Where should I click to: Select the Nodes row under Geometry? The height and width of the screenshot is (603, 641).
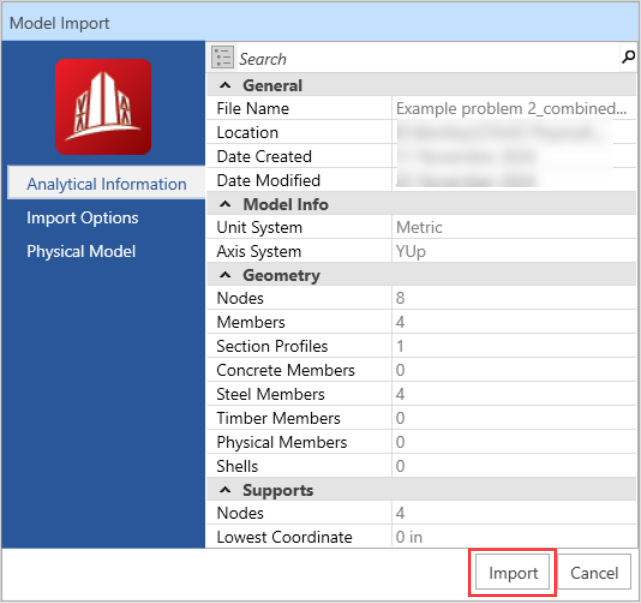[x=421, y=298]
